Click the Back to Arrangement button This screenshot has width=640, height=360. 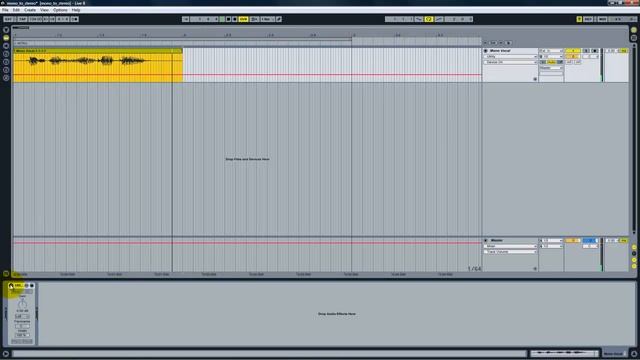click(254, 19)
